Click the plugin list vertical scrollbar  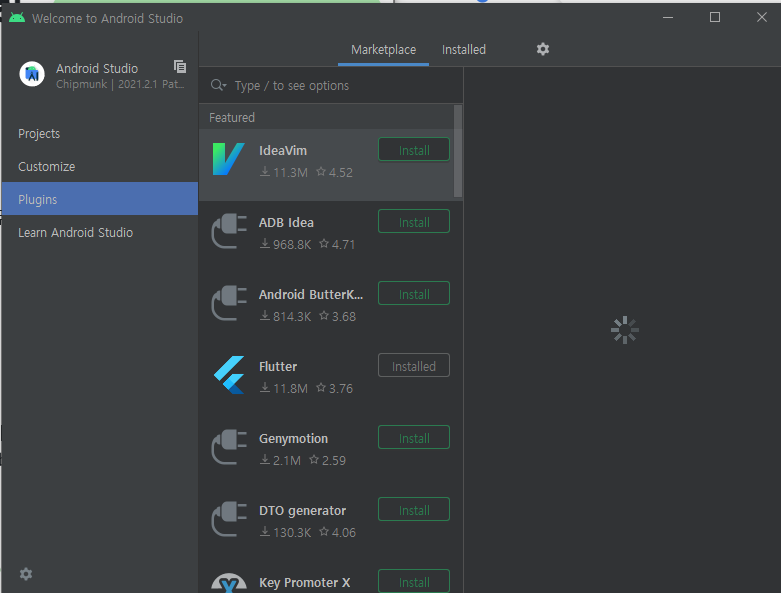tap(458, 151)
